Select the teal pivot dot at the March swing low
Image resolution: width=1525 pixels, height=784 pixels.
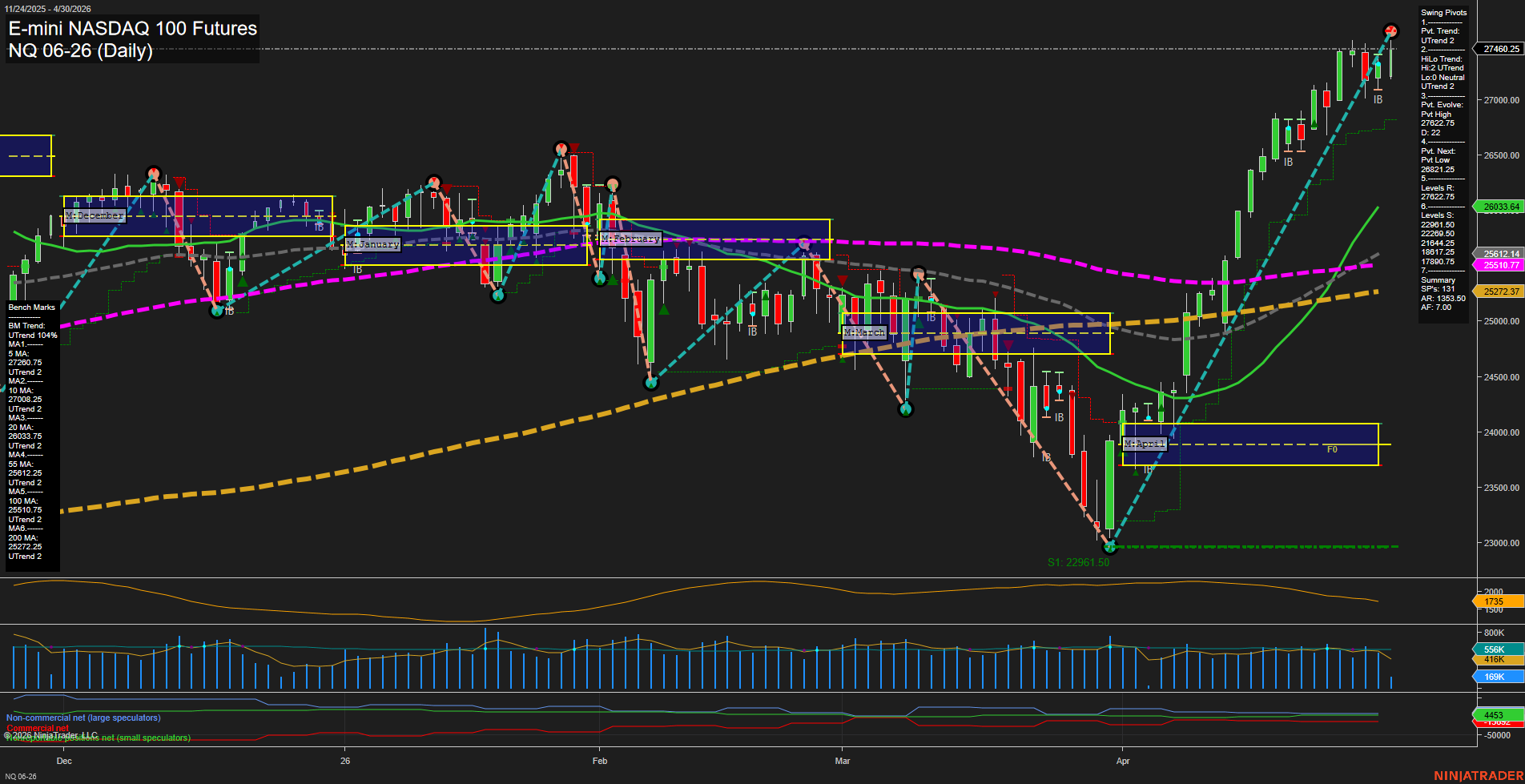[x=906, y=408]
